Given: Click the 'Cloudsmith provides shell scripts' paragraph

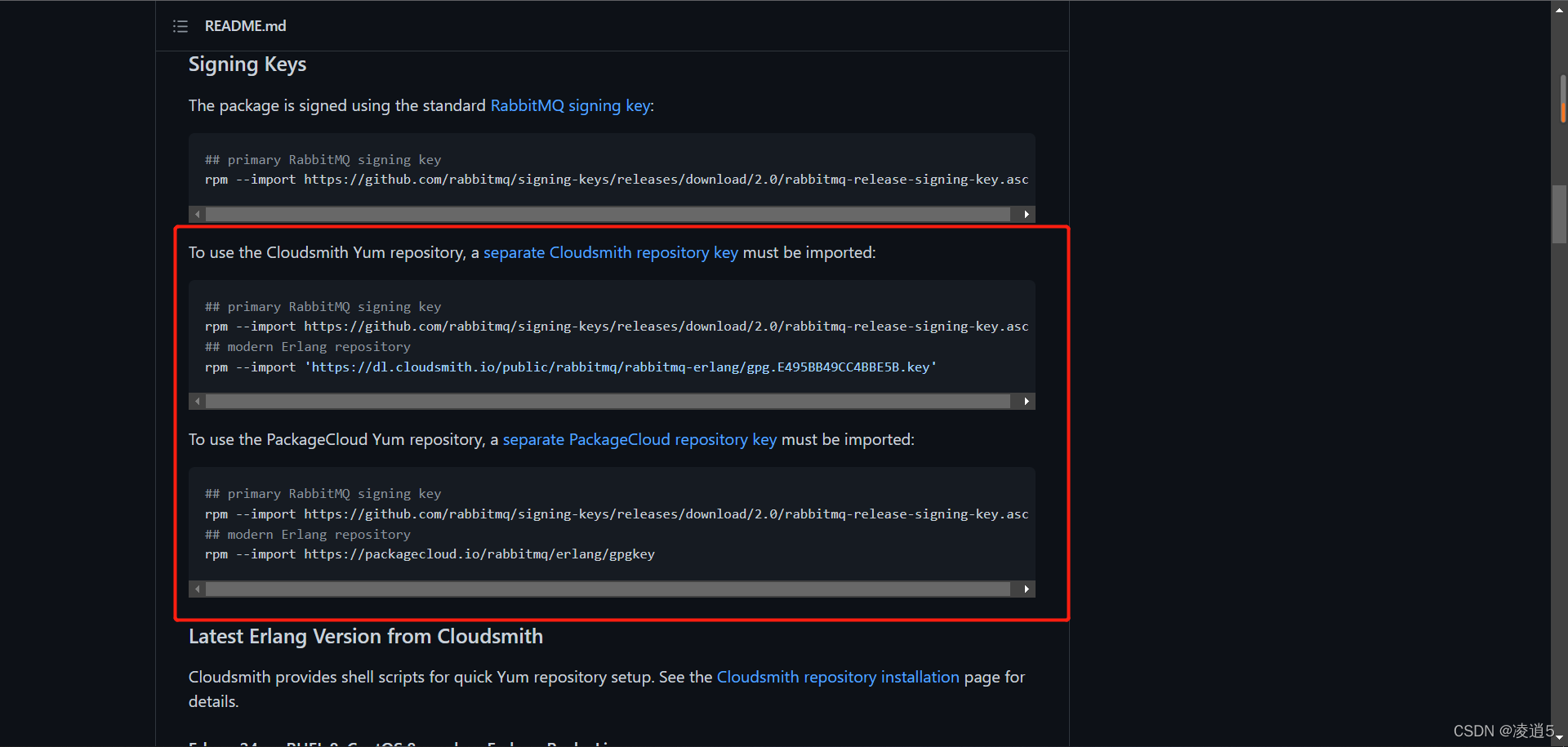Looking at the screenshot, I should pyautogui.click(x=607, y=689).
